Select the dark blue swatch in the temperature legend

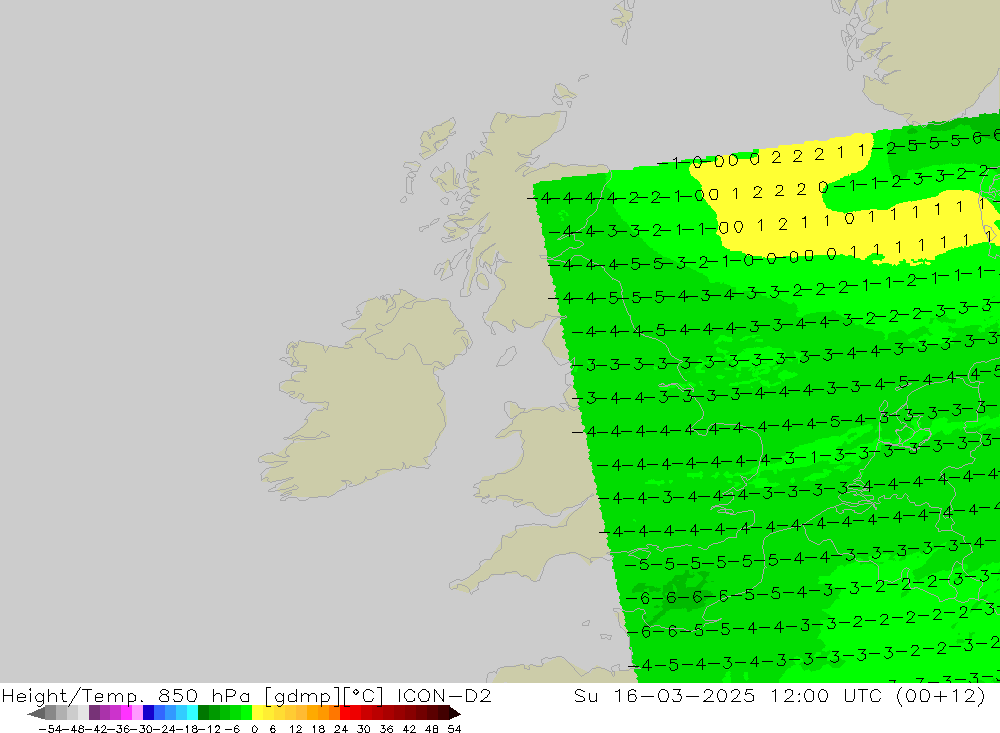click(148, 713)
